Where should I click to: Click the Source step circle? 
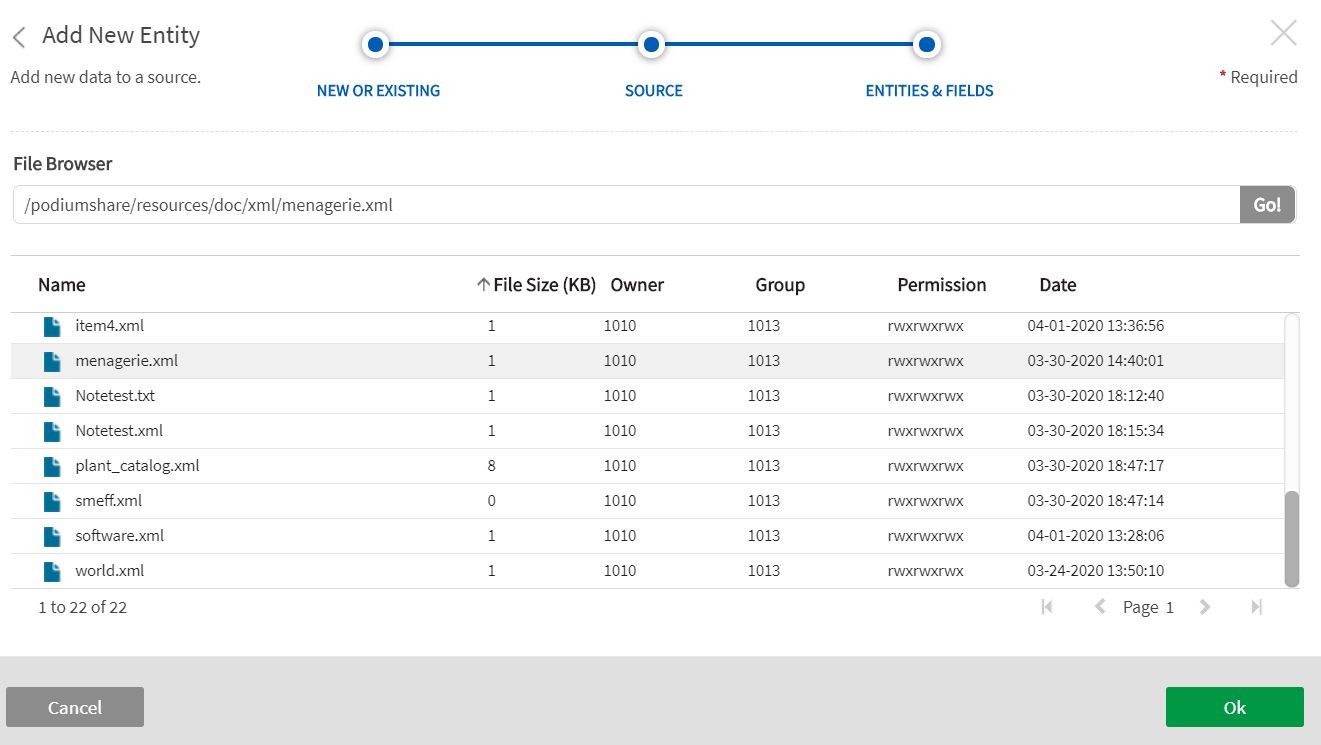click(651, 44)
